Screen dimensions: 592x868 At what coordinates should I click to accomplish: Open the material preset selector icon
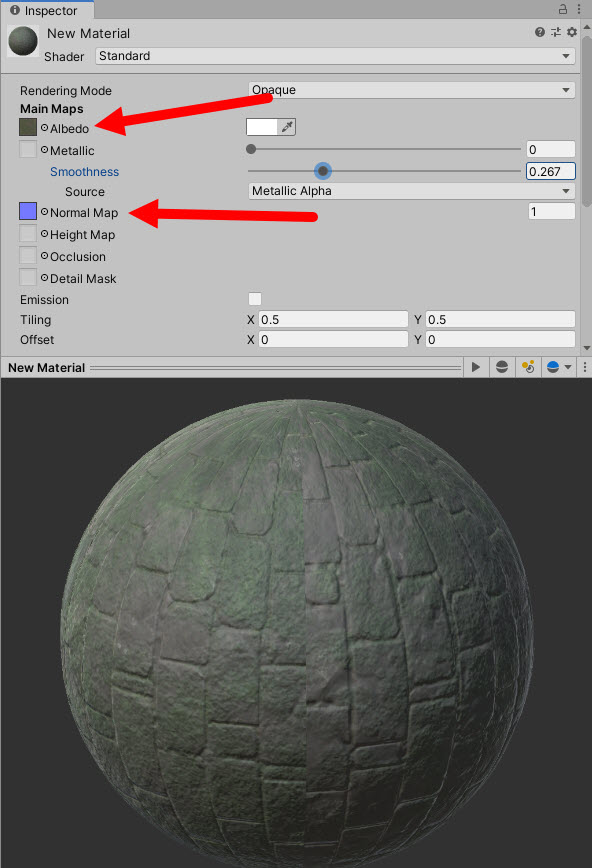coord(555,32)
